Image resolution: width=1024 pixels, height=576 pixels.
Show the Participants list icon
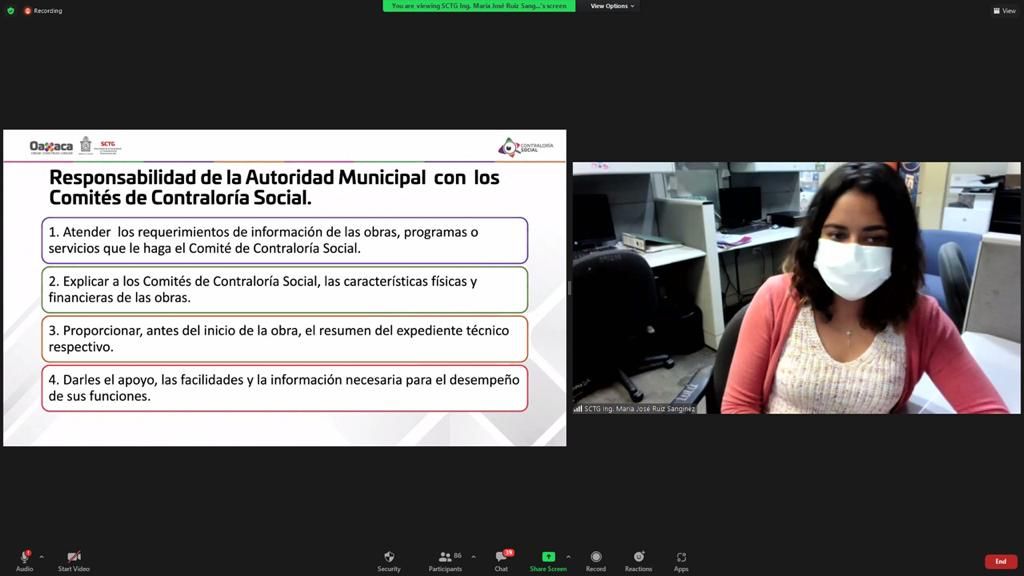coord(445,560)
